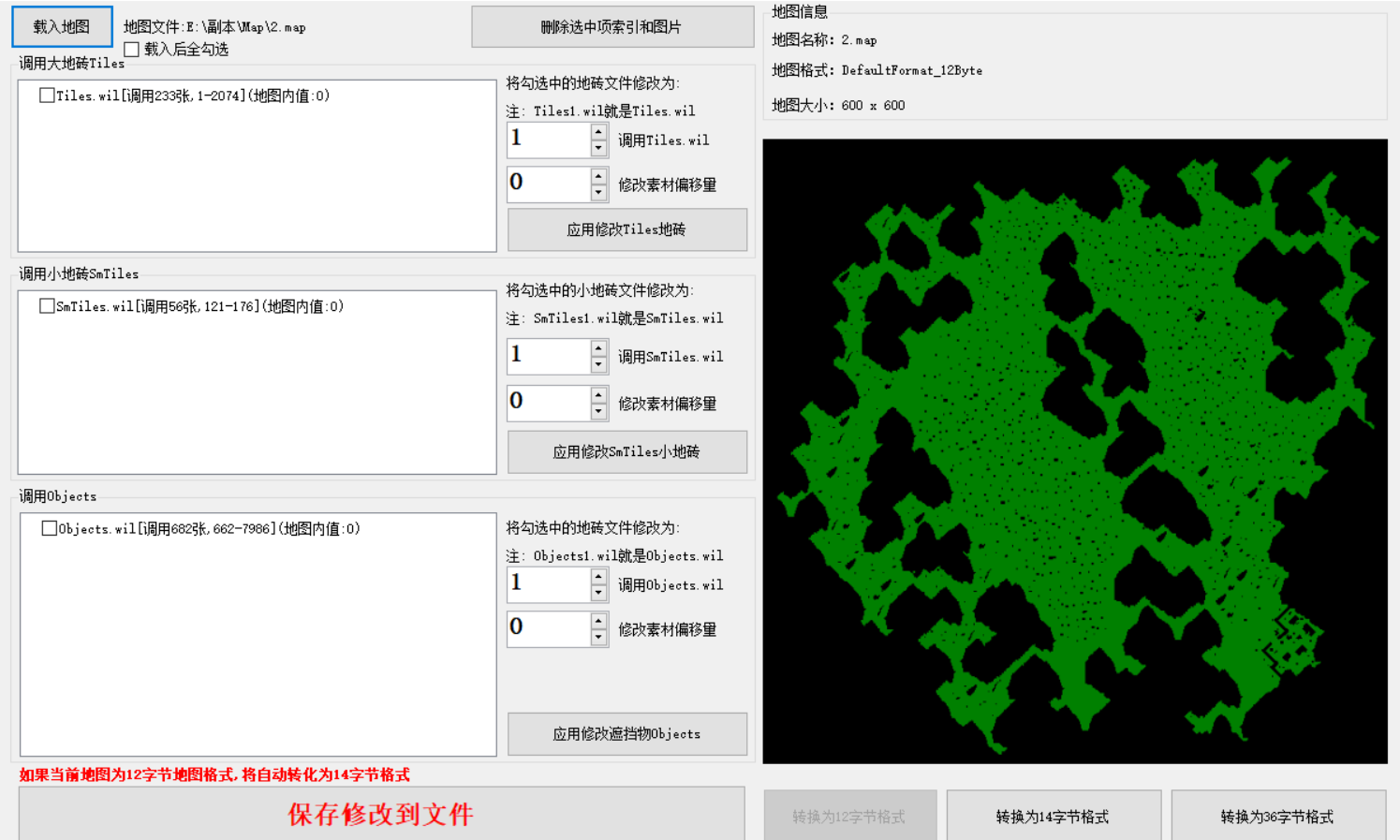The width and height of the screenshot is (1400, 840).
Task: Click the 载入地图 load map button
Action: (x=62, y=26)
